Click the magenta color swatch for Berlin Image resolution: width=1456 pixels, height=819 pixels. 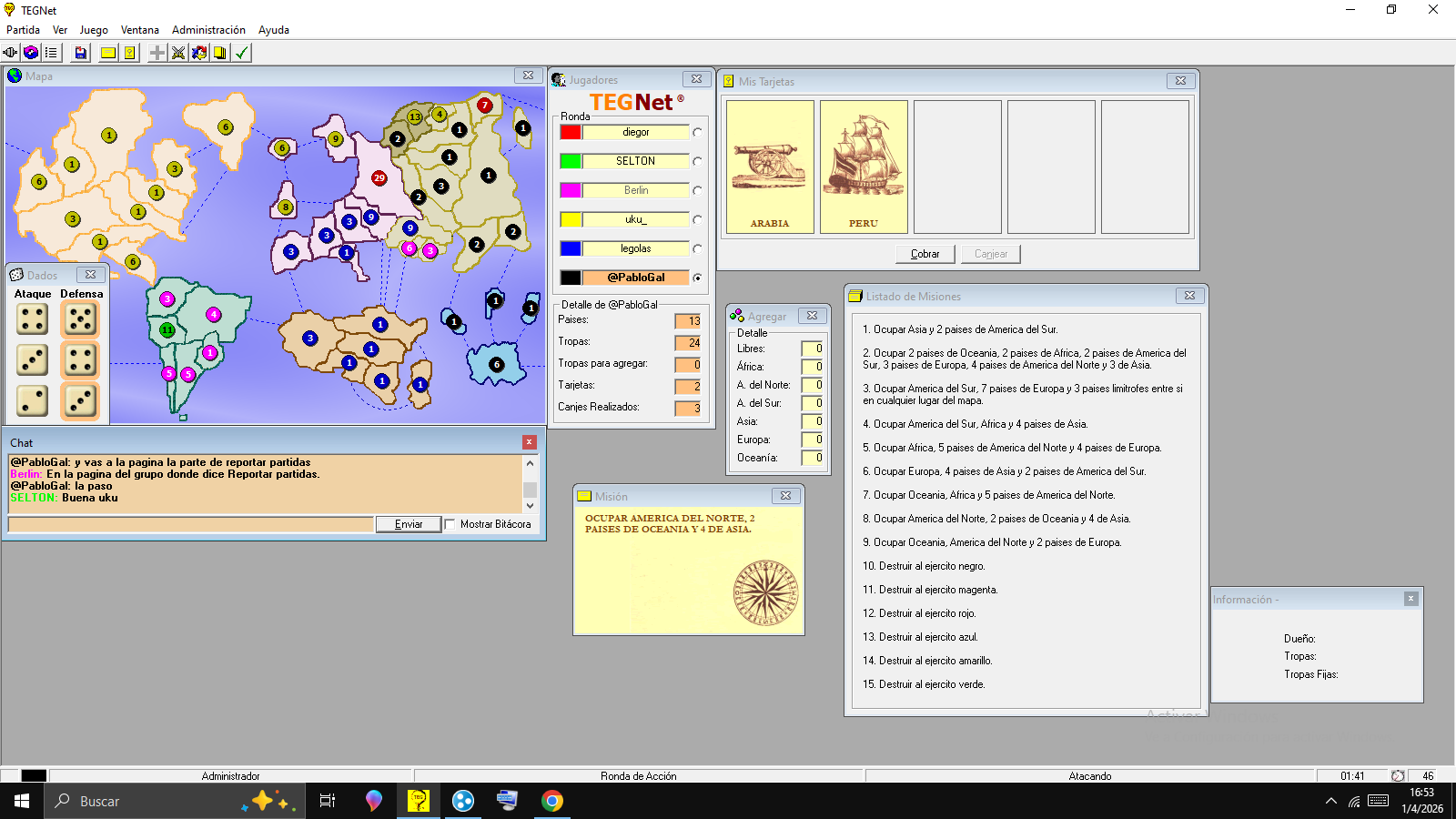(571, 190)
